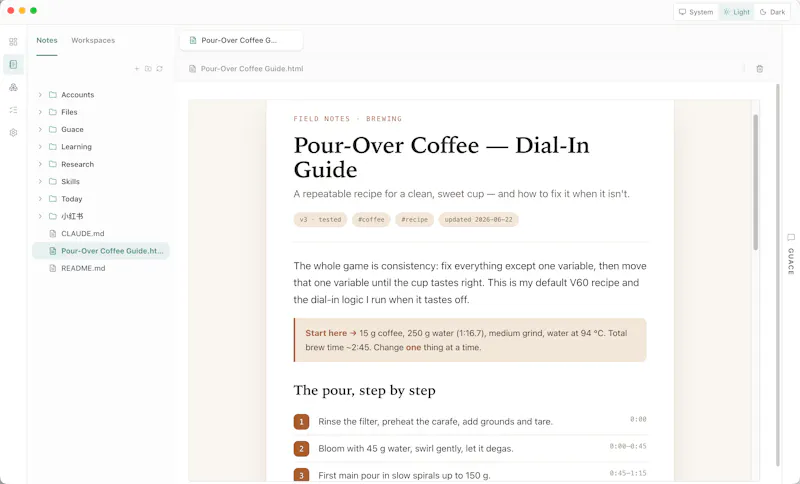Expand the Learning folder
This screenshot has width=800, height=484.
[x=40, y=147]
